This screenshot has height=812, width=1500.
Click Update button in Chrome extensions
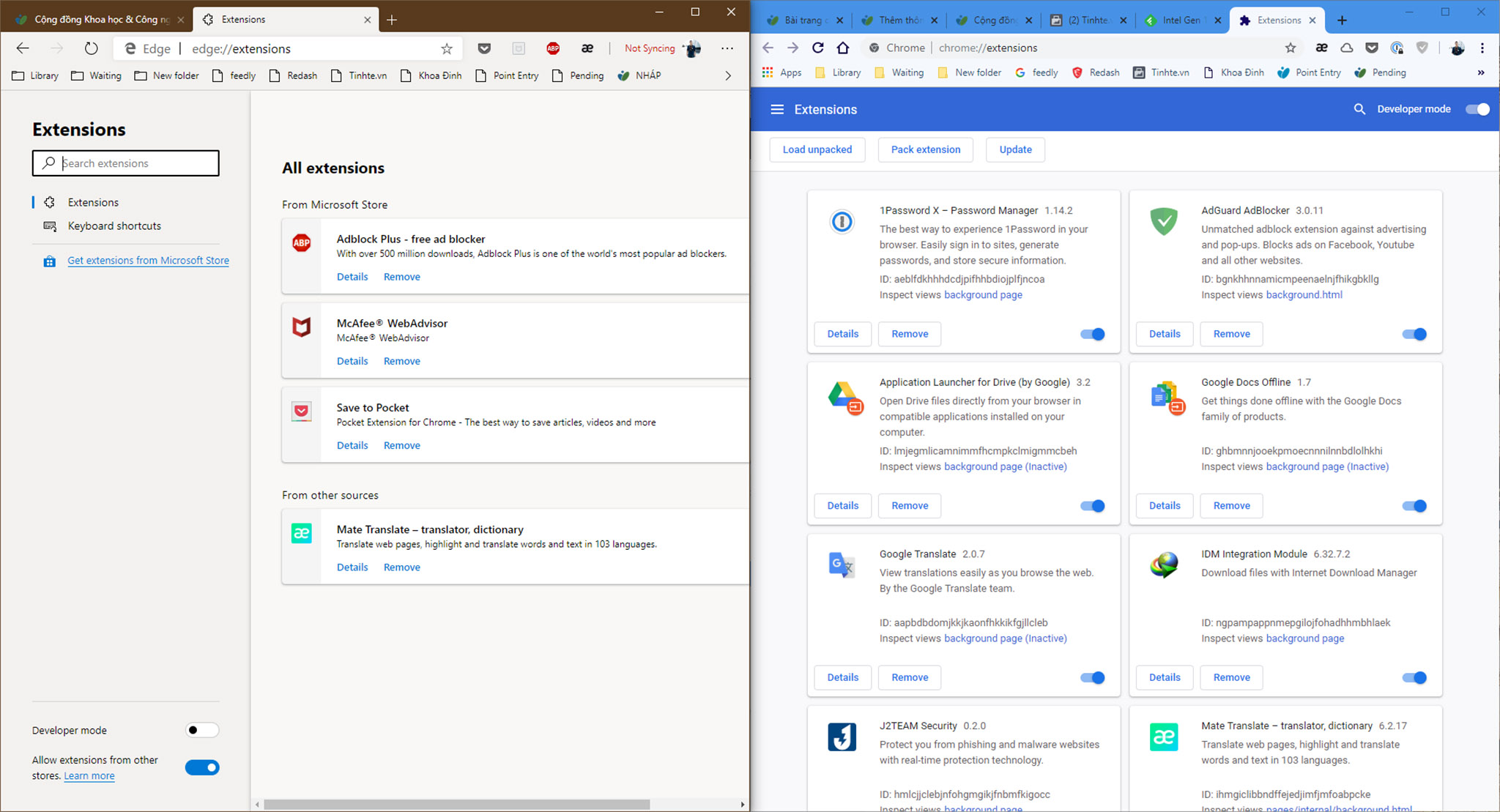click(1016, 149)
